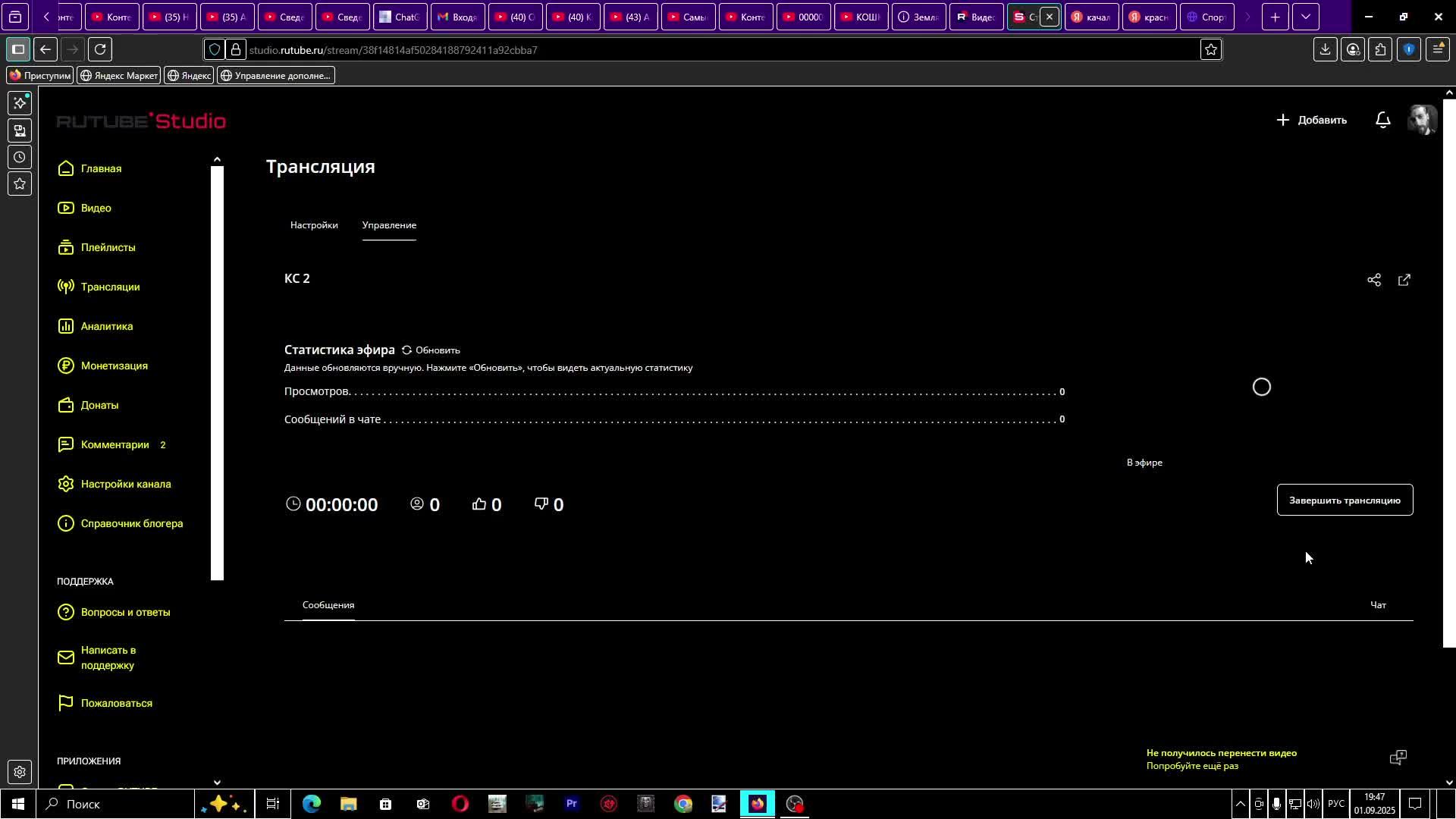Click the sidebar vertical scrollbar
Screen dimensions: 1456x819
[217, 372]
